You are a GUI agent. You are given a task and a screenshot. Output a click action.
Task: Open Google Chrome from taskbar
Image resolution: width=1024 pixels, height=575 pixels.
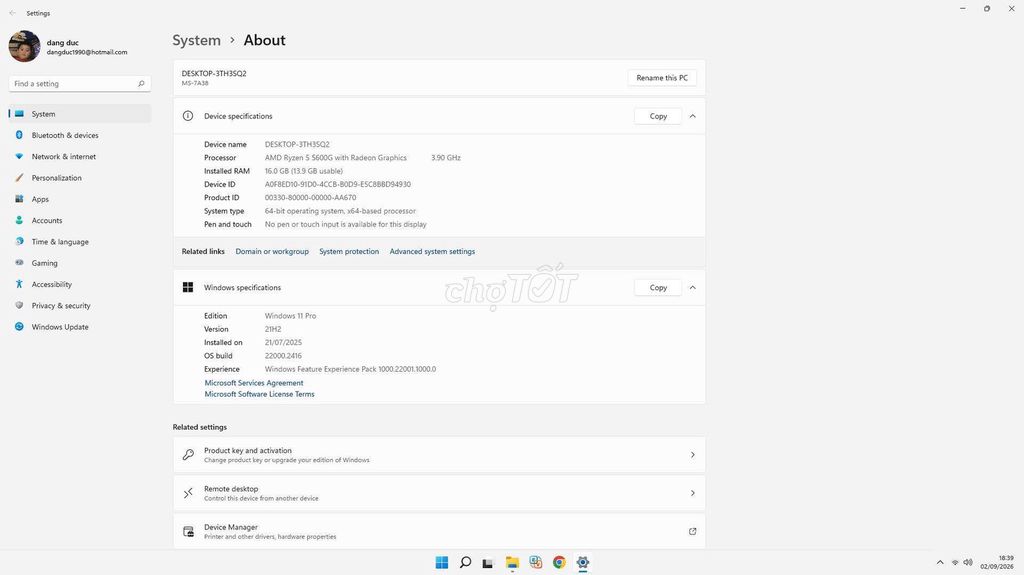click(559, 563)
